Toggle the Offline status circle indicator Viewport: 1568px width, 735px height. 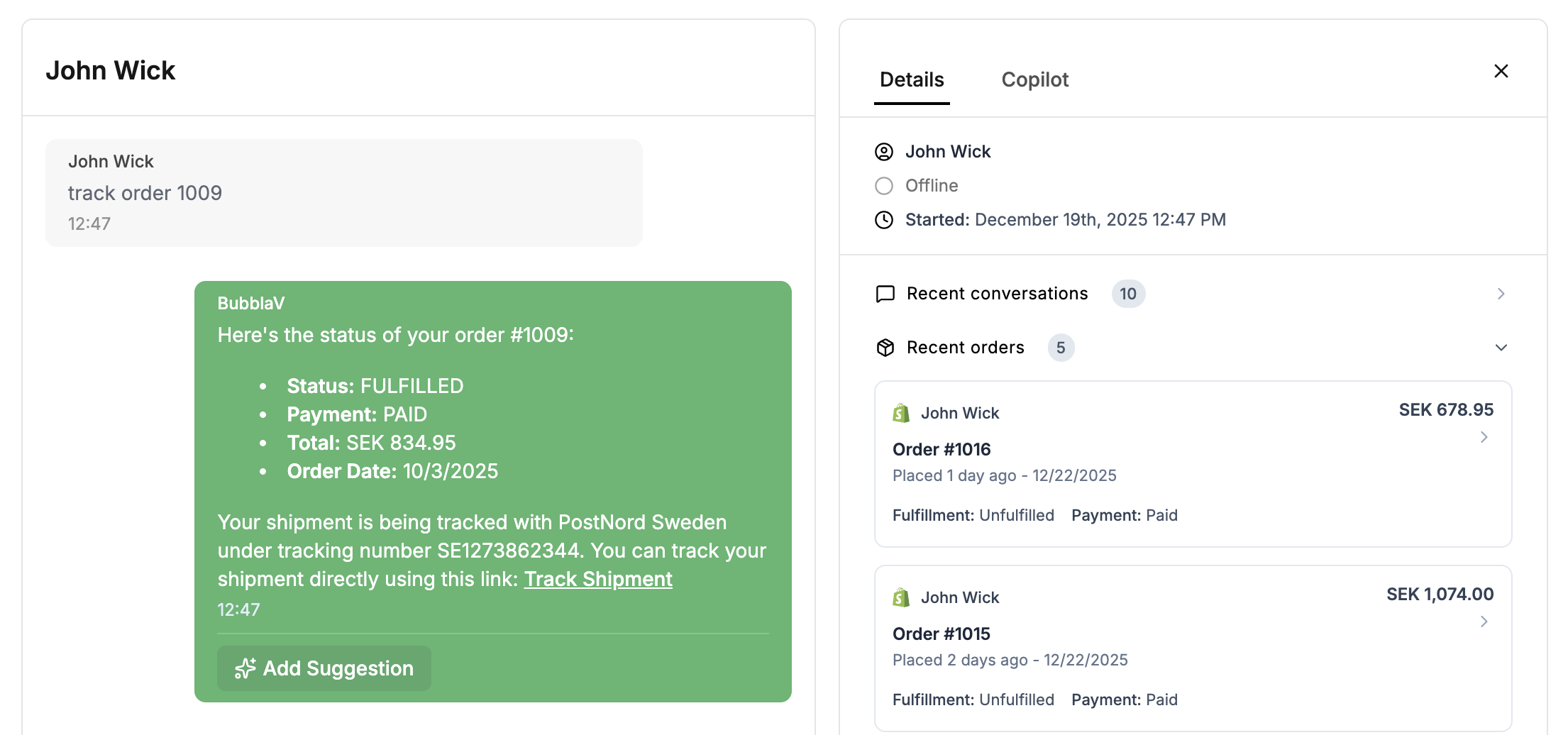pos(883,186)
